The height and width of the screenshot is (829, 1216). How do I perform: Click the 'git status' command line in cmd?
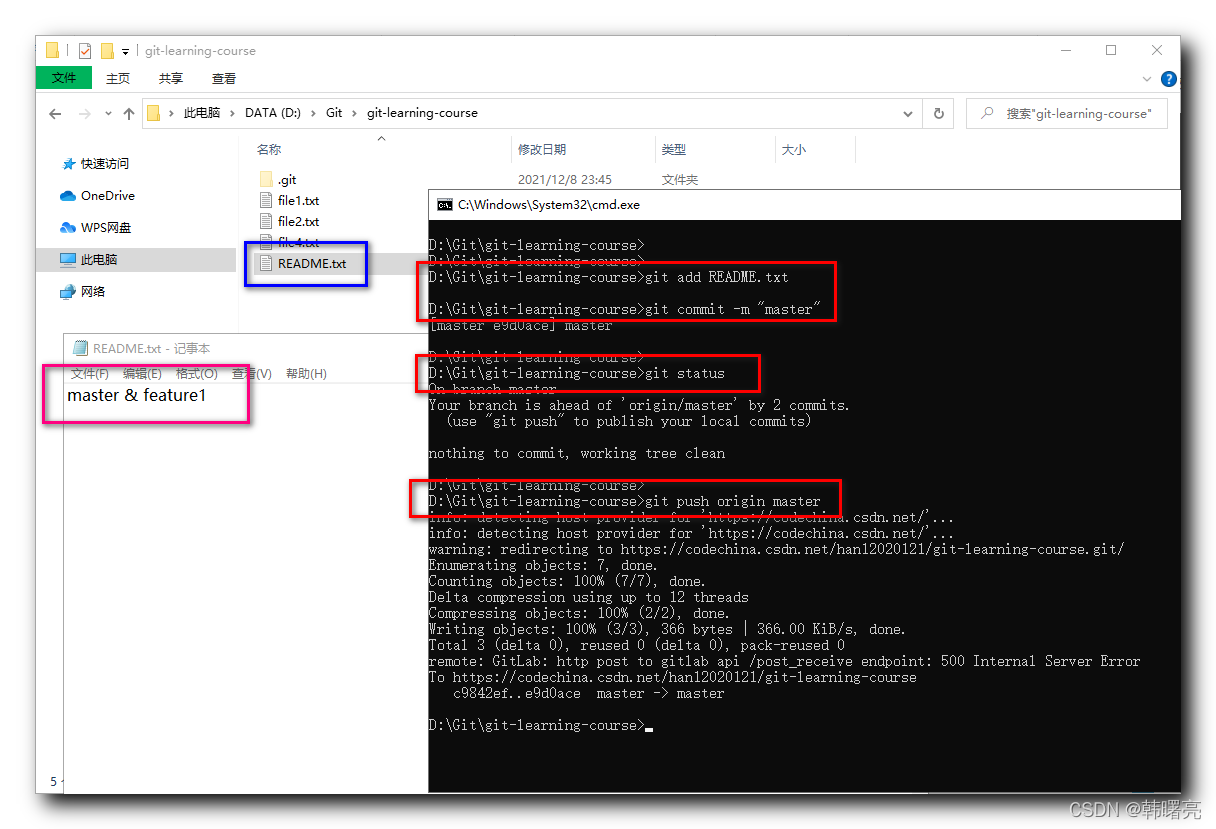point(576,373)
